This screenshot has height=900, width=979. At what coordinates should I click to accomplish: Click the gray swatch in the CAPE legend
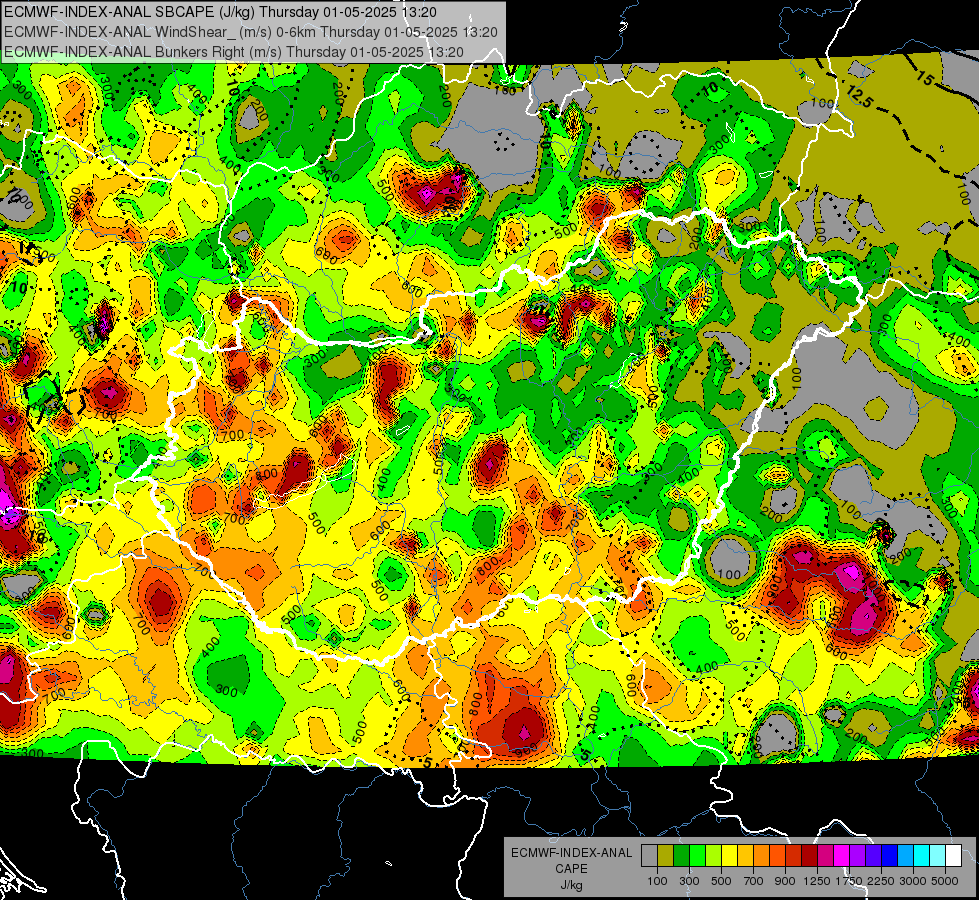coord(649,856)
